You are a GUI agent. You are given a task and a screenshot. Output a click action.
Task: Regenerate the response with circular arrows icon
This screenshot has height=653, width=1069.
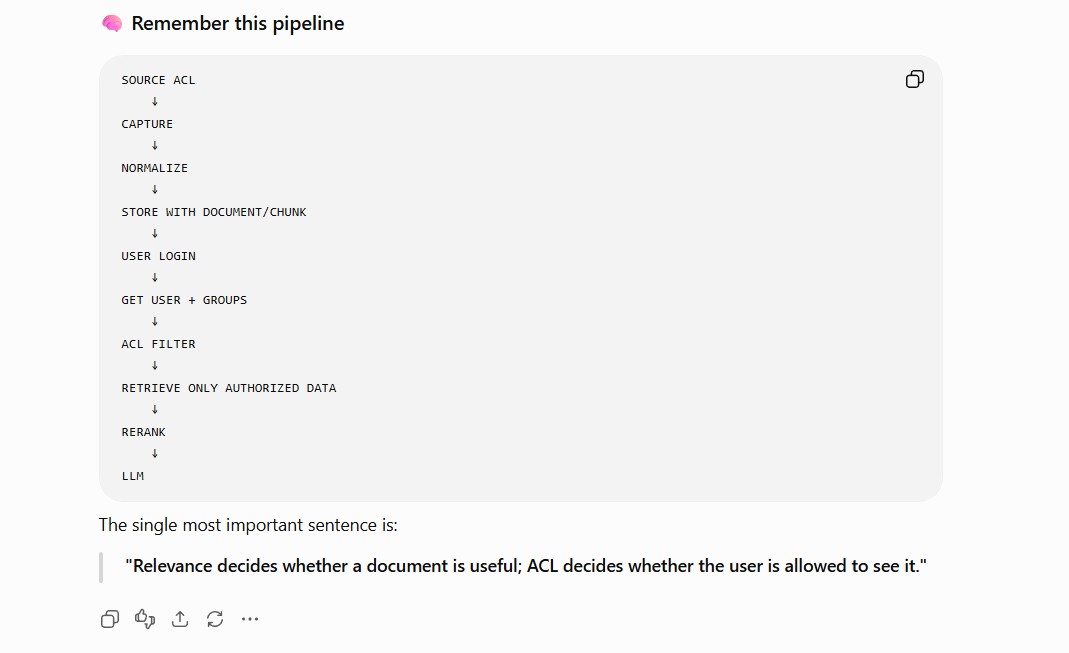click(x=215, y=619)
